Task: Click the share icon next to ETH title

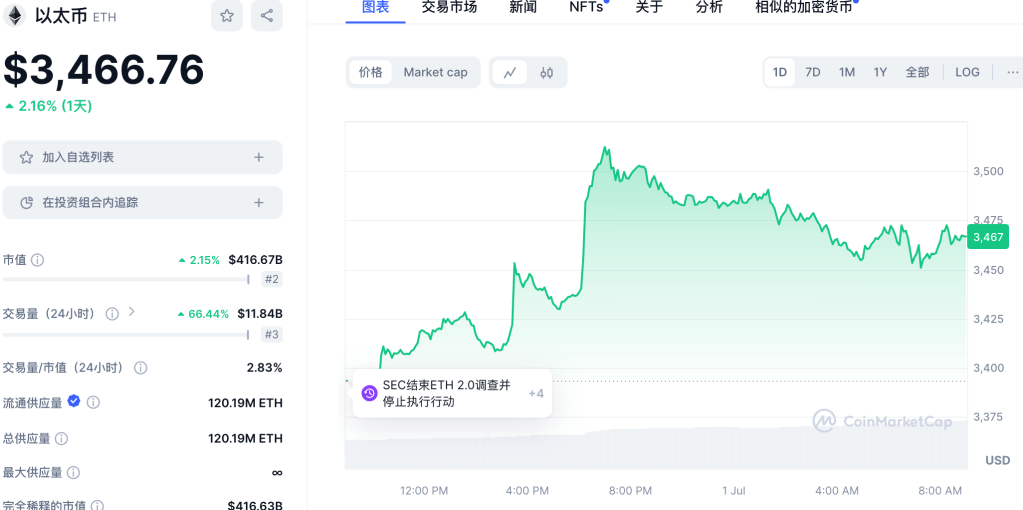Action: [x=266, y=16]
